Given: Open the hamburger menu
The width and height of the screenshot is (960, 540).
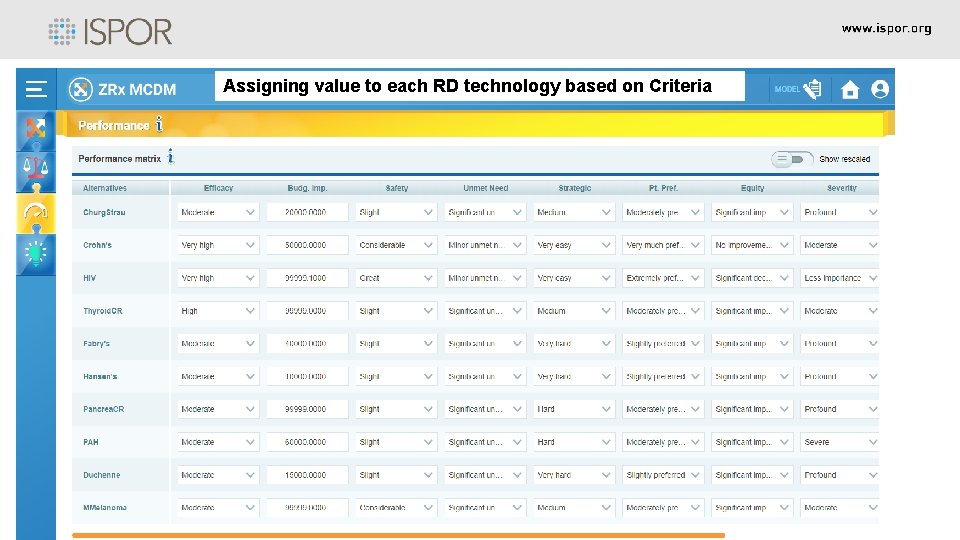Looking at the screenshot, I should pyautogui.click(x=36, y=89).
